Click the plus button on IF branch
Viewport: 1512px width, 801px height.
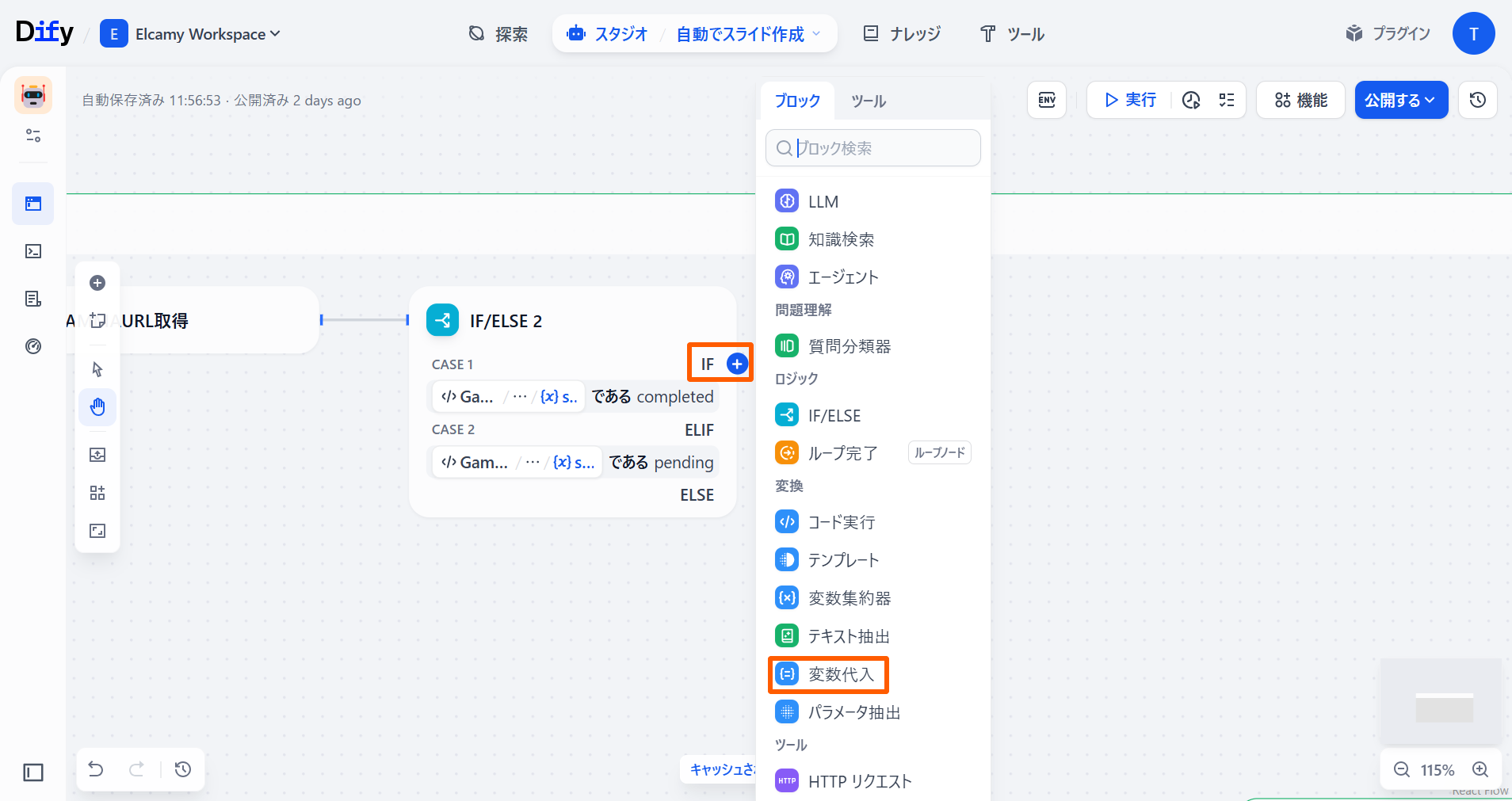point(737,364)
